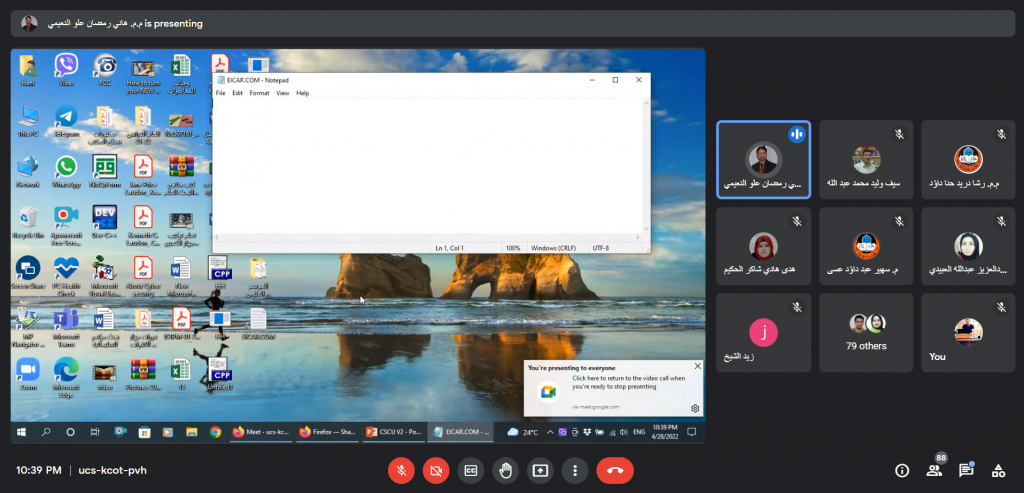The image size is (1024, 493).
Task: Toggle closed captions with the CC button
Action: tap(470, 470)
